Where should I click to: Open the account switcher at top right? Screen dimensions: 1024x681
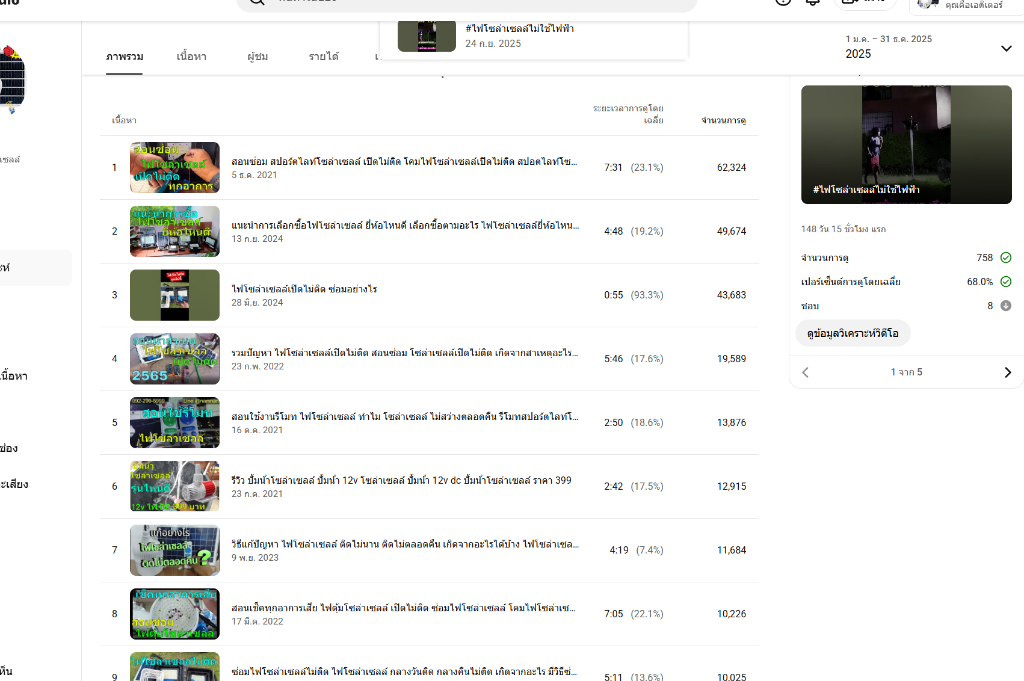(965, 3)
